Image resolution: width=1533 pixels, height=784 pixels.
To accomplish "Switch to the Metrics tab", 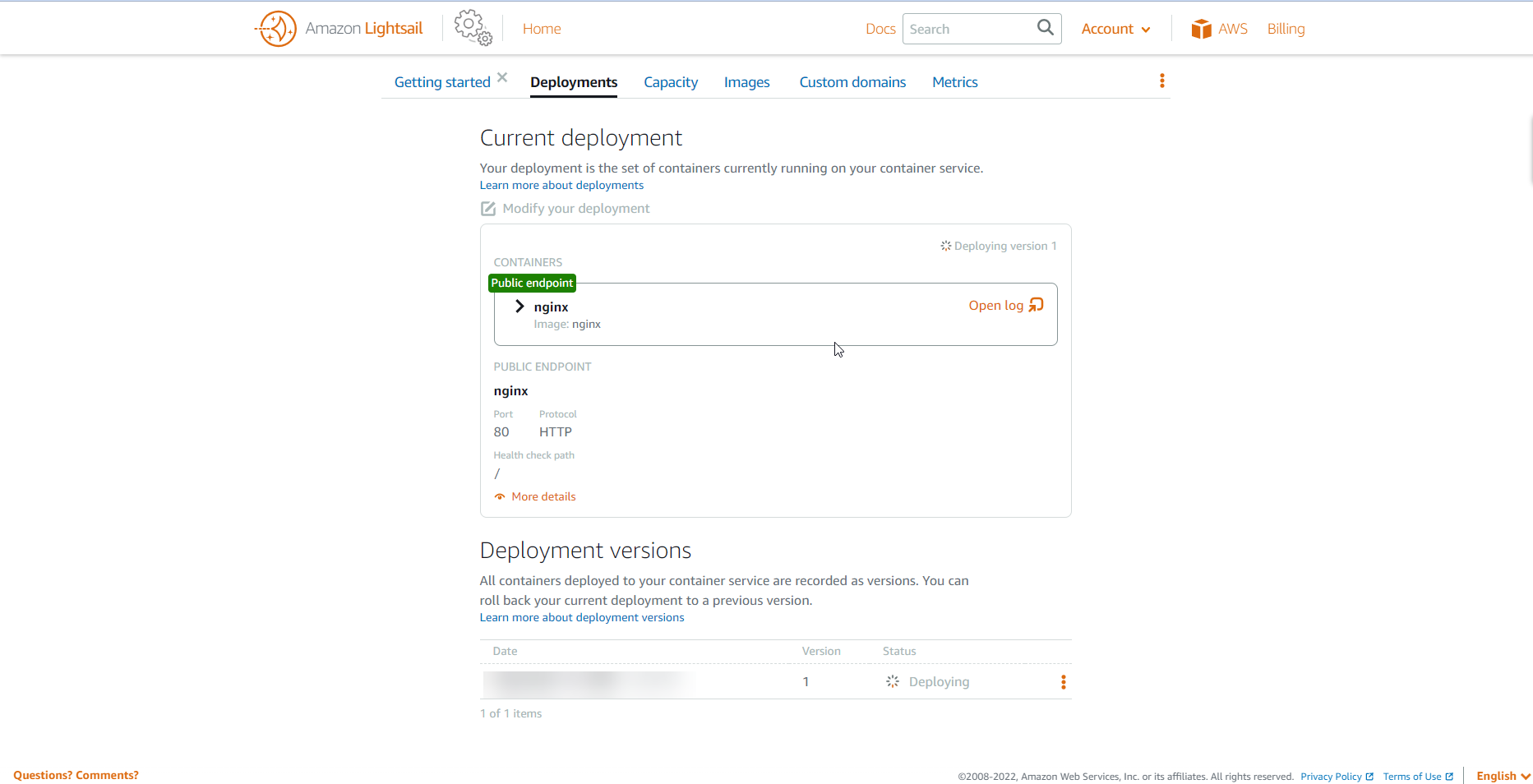I will click(954, 82).
